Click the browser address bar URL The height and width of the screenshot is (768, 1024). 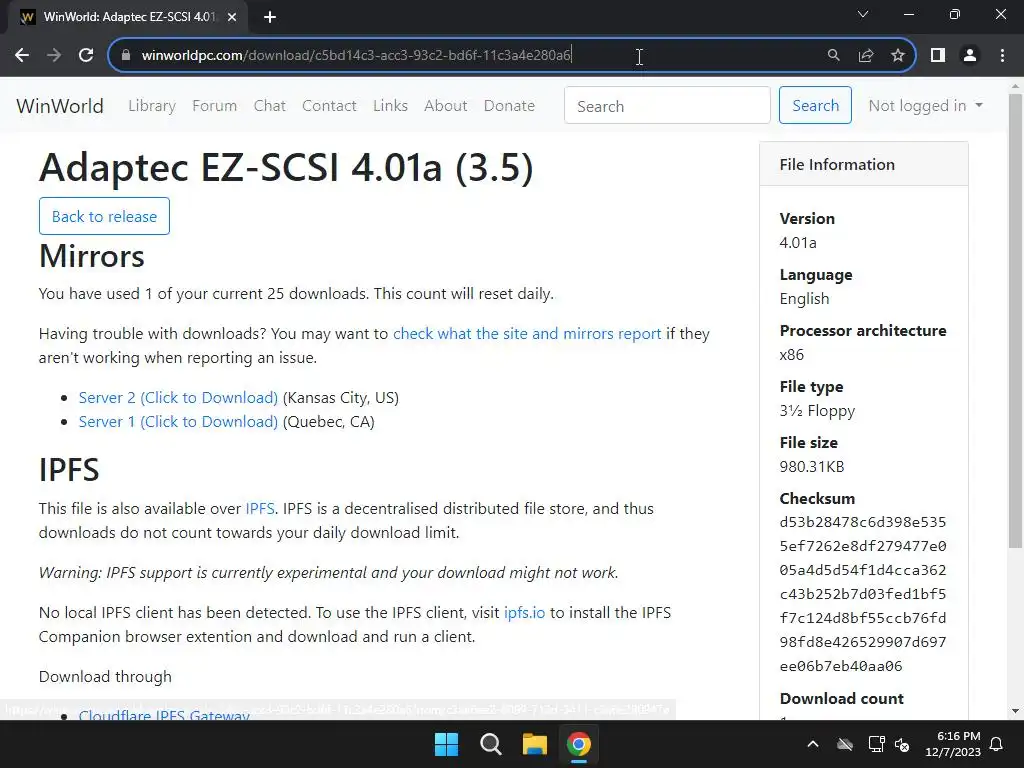tap(356, 56)
